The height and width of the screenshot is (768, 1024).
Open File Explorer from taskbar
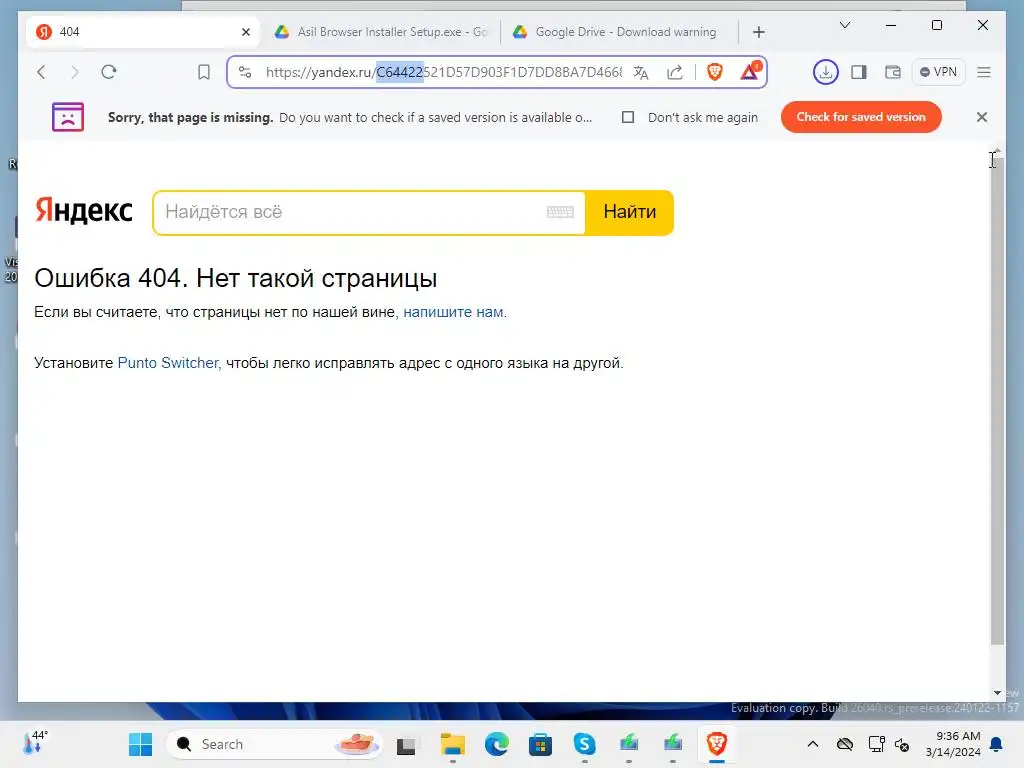453,744
